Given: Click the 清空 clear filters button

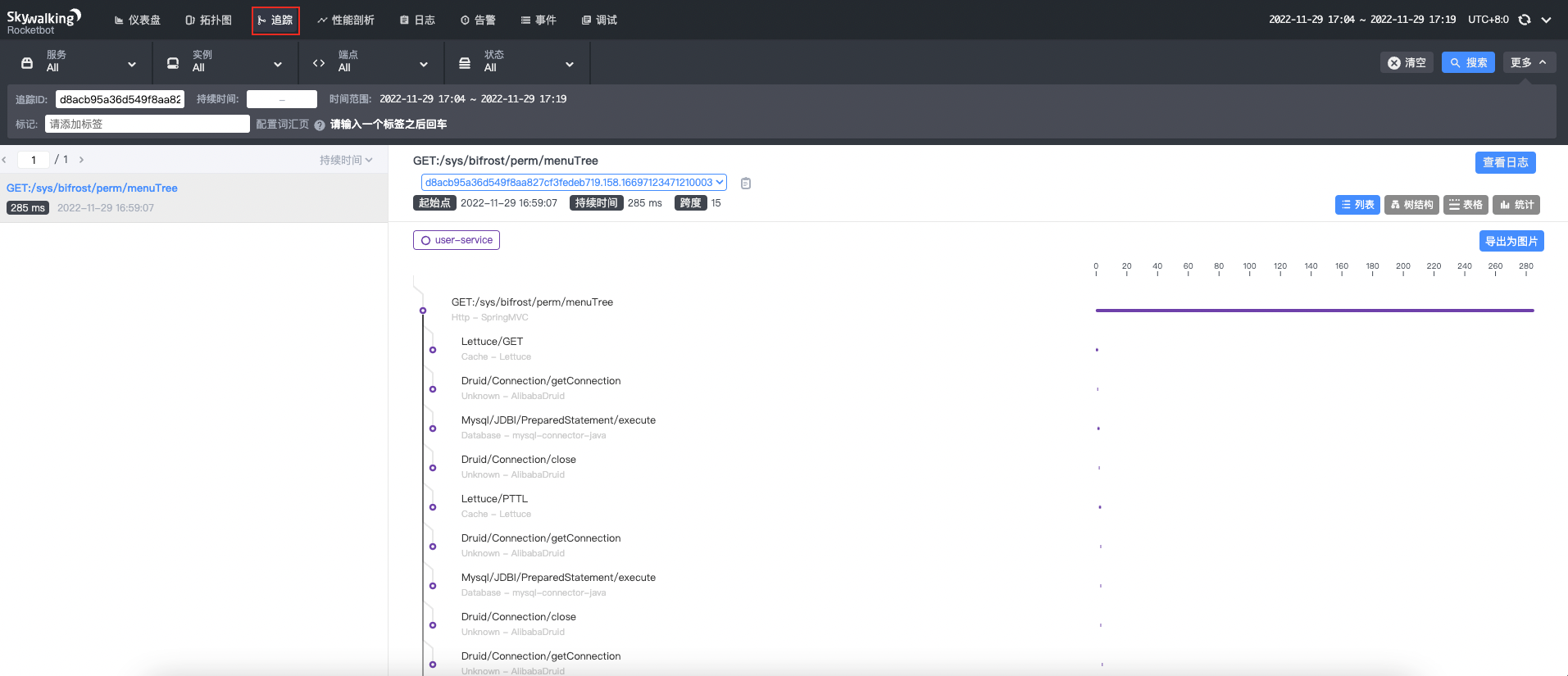Looking at the screenshot, I should click(x=1407, y=62).
